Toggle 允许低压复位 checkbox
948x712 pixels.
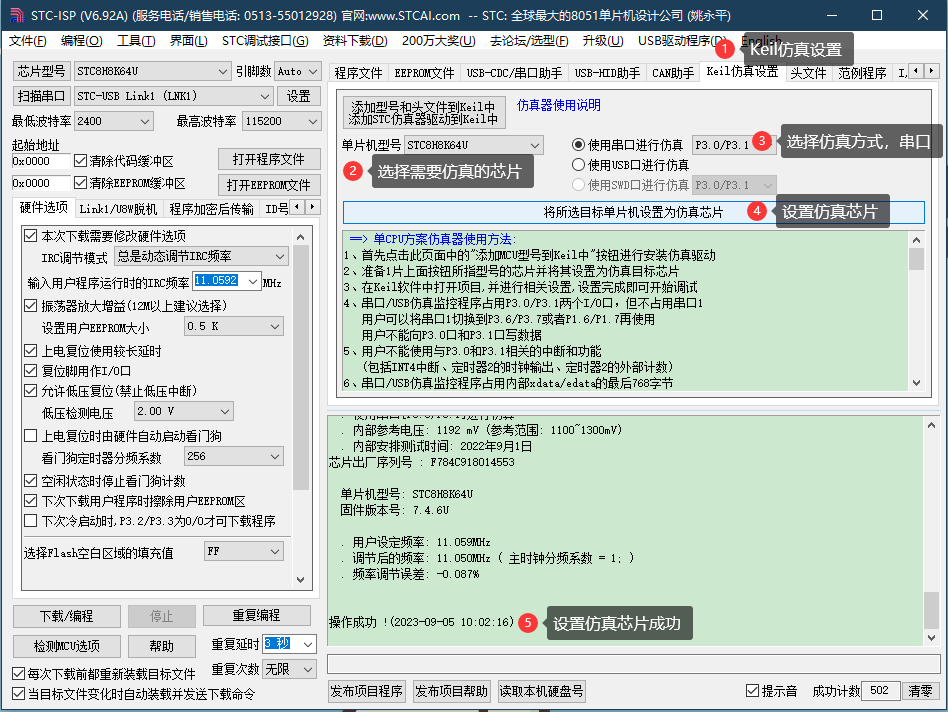pyautogui.click(x=30, y=391)
